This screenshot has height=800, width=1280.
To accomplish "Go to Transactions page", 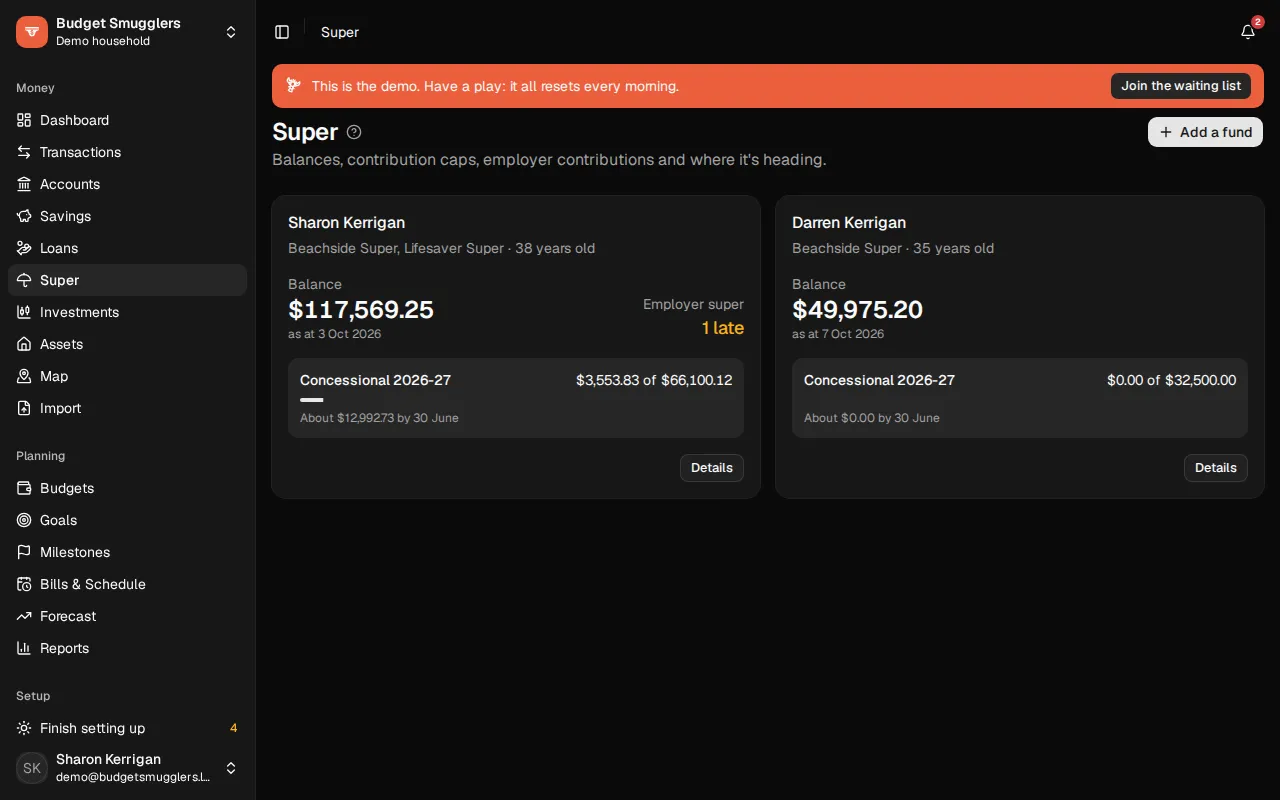I will coord(127,152).
